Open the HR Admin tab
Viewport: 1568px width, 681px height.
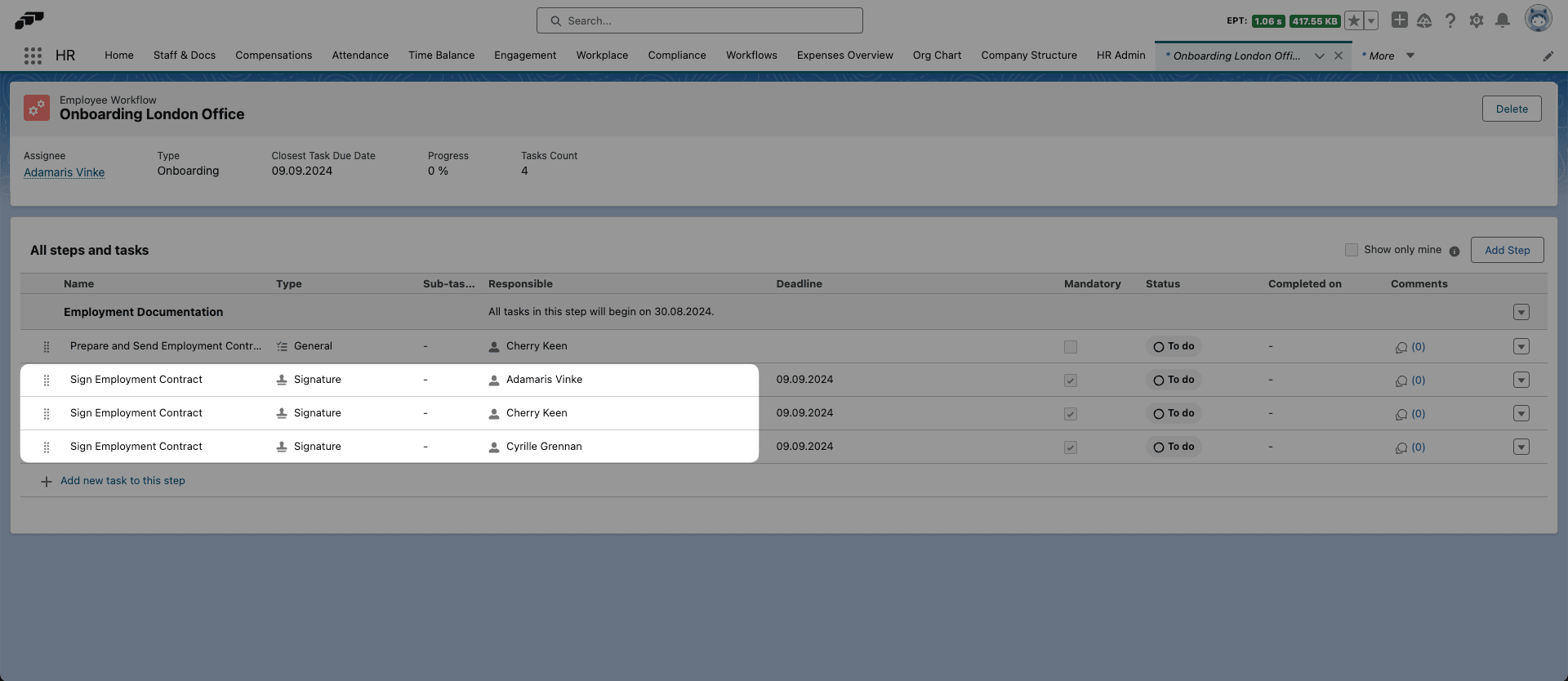(x=1120, y=56)
